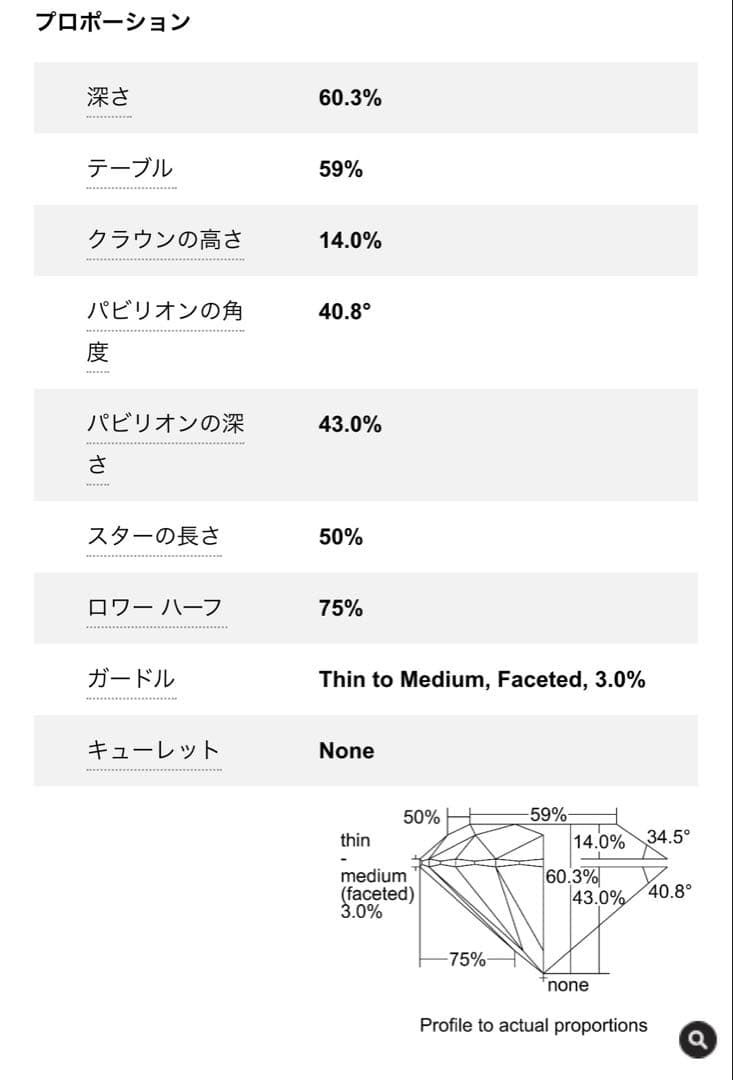Click the 34.5° crown angle on diagram
This screenshot has width=733, height=1080.
[669, 838]
